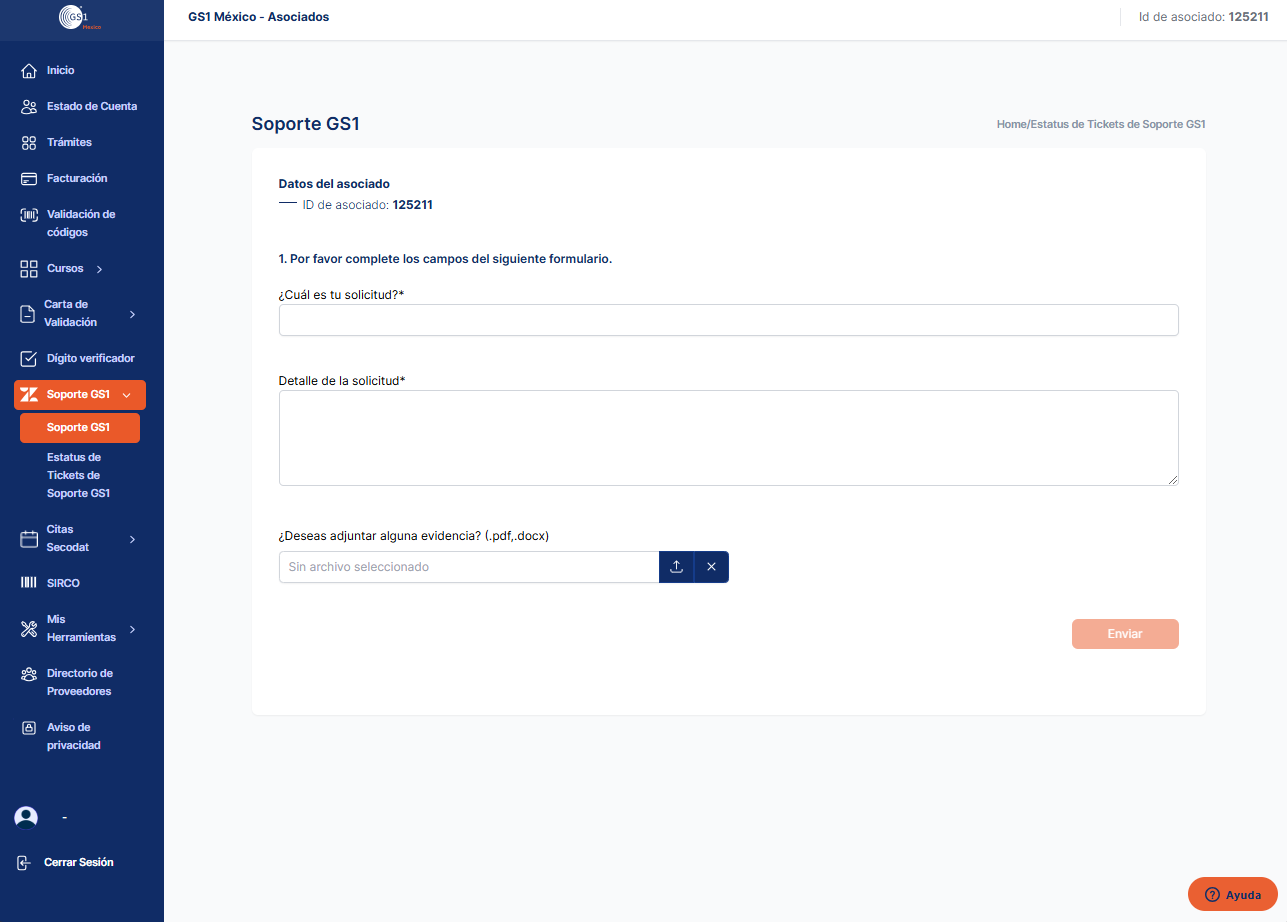Click the Inicio home icon
The image size is (1287, 922).
pyautogui.click(x=29, y=71)
